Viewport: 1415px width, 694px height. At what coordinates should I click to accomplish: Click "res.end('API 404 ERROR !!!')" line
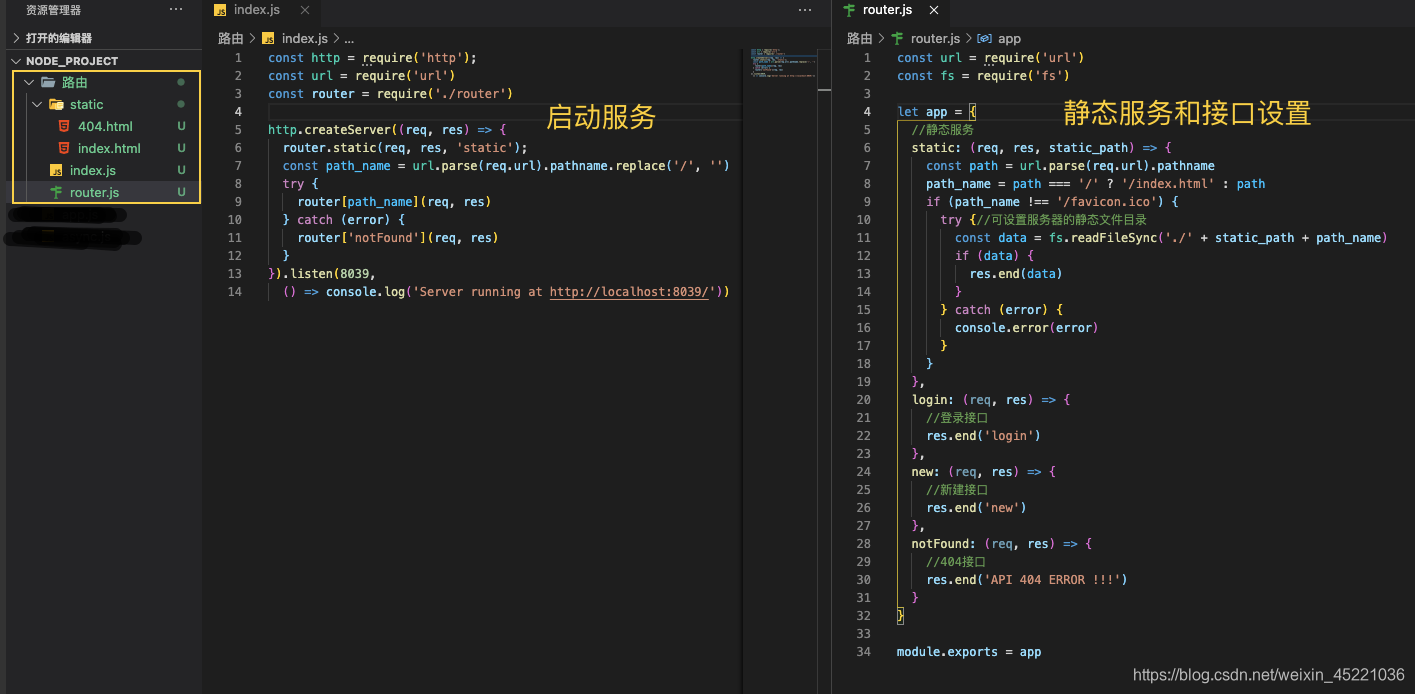pyautogui.click(x=1027, y=580)
